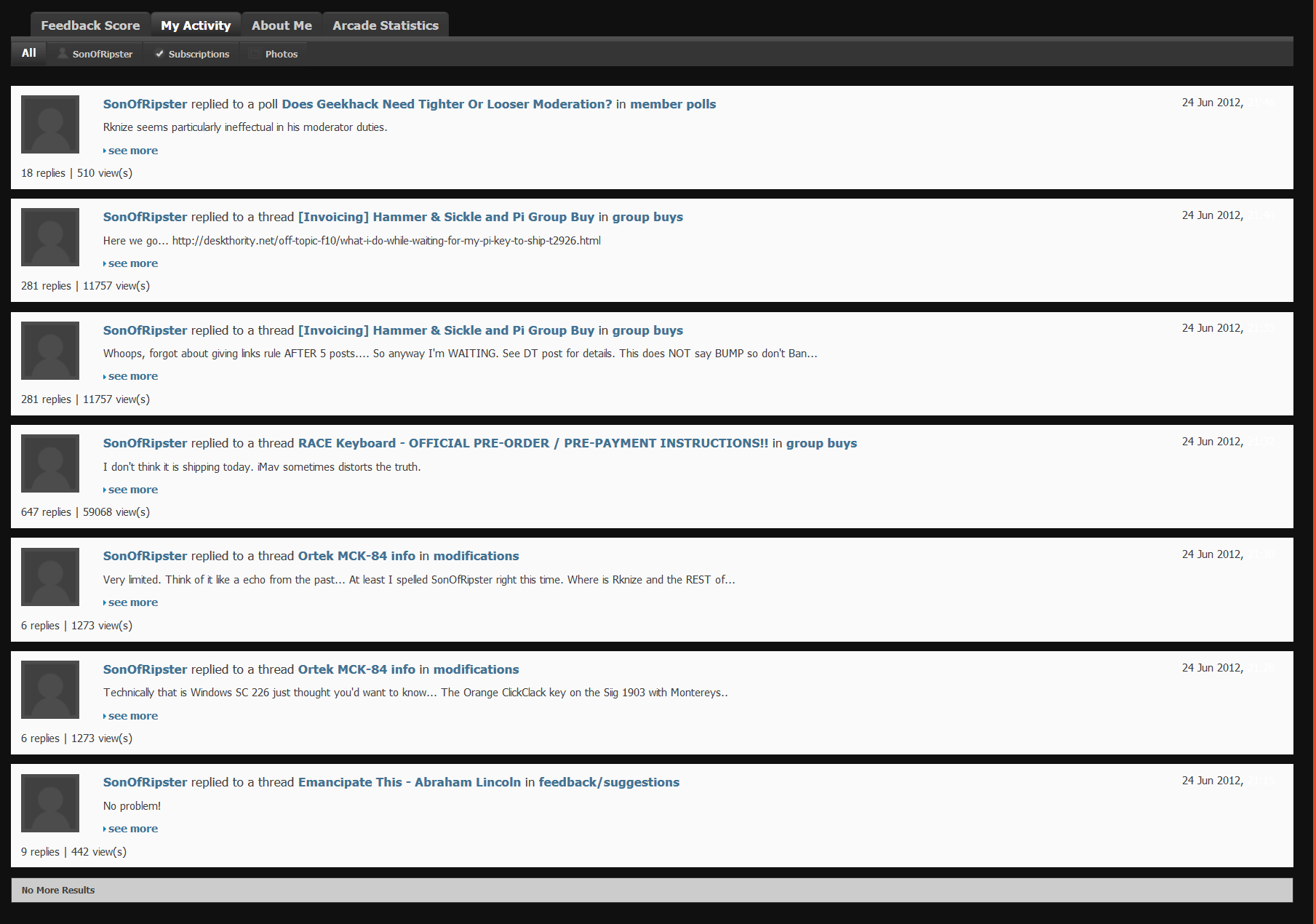This screenshot has height=924, width=1316.
Task: Open the 'feedback/suggestions' forum link
Action: pos(609,782)
